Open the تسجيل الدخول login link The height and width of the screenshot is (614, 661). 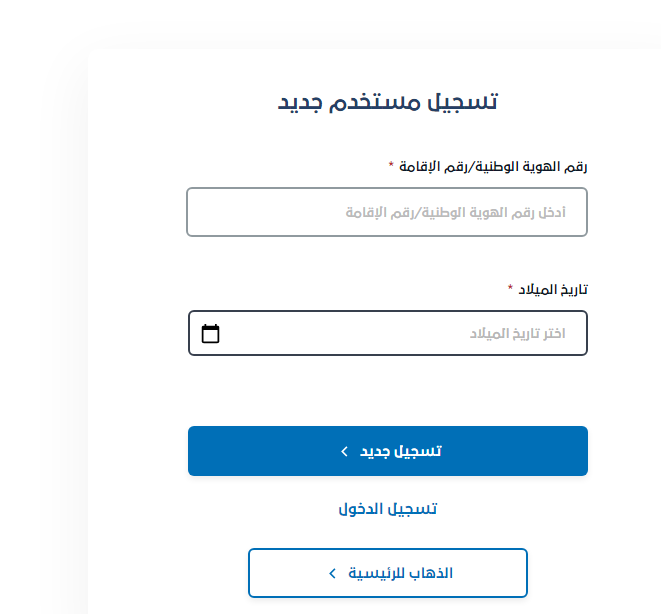(388, 509)
